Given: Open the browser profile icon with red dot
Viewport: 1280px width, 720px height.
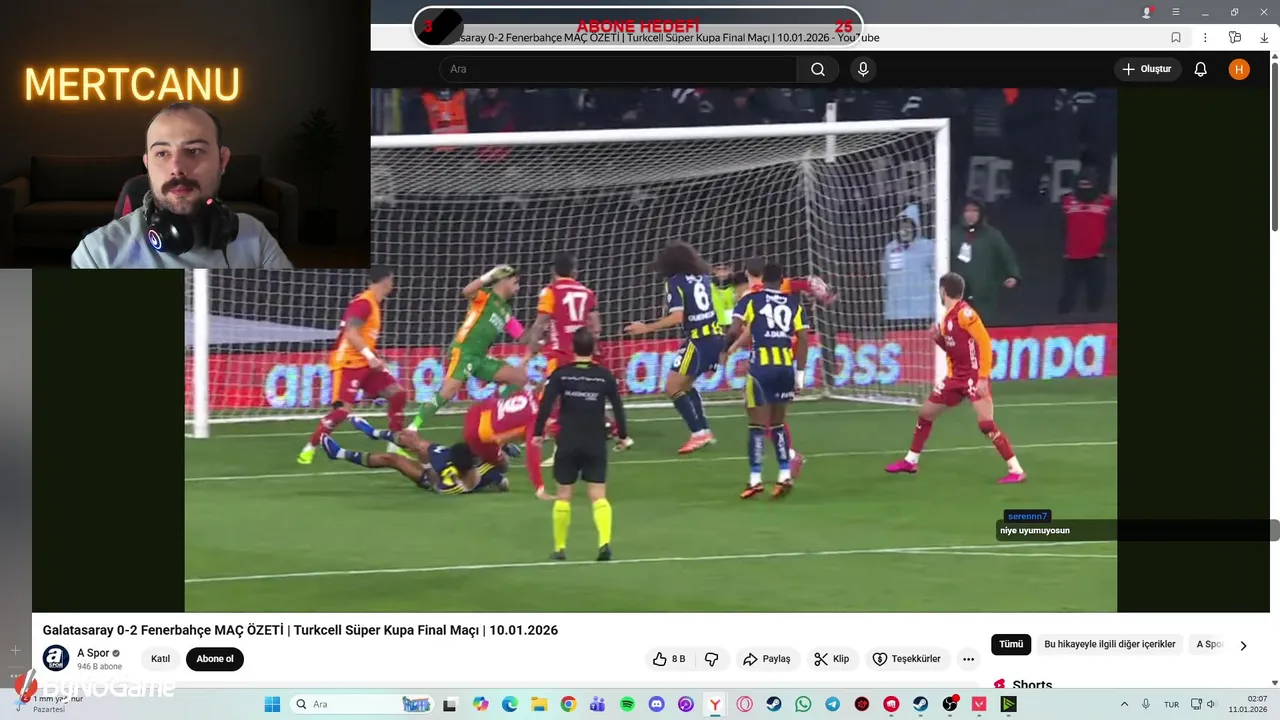Looking at the screenshot, I should [1147, 12].
